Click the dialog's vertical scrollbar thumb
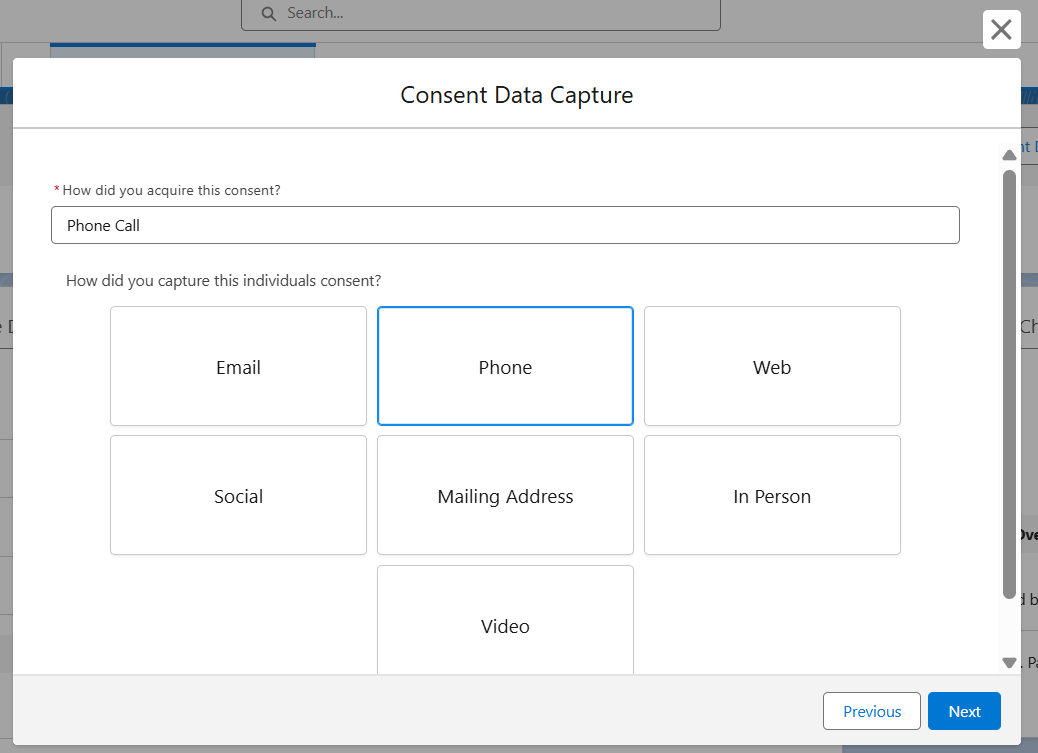 click(x=1009, y=384)
